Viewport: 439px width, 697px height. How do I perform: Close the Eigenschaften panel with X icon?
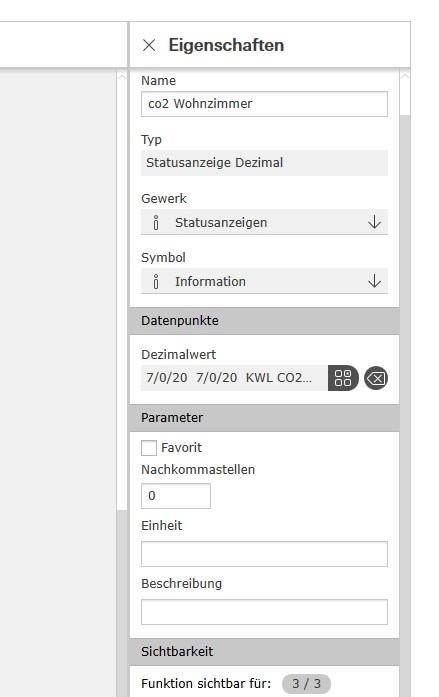pyautogui.click(x=149, y=45)
